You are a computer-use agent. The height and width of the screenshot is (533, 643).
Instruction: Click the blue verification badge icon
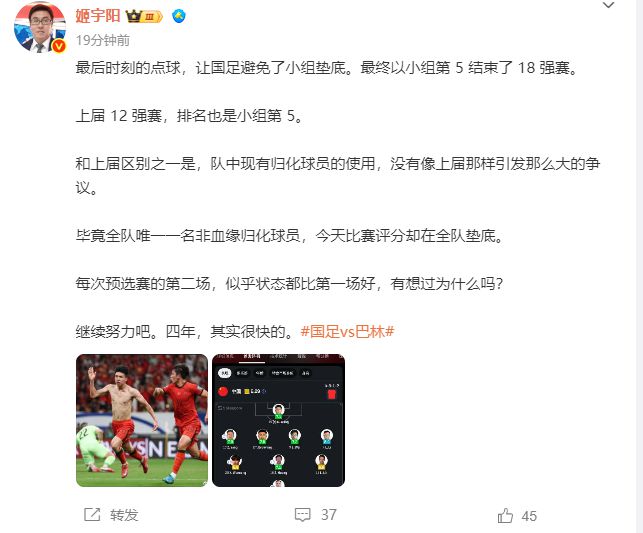[179, 16]
